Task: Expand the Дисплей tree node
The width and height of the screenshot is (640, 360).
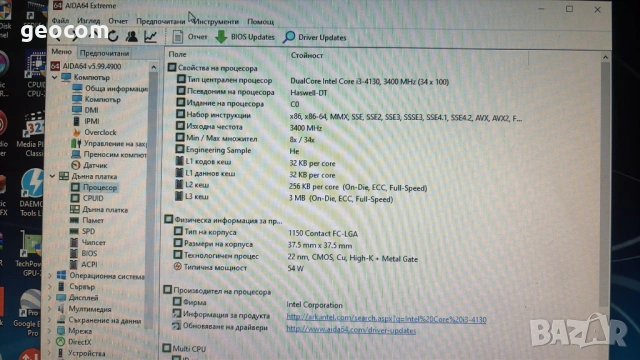Action: (50, 298)
